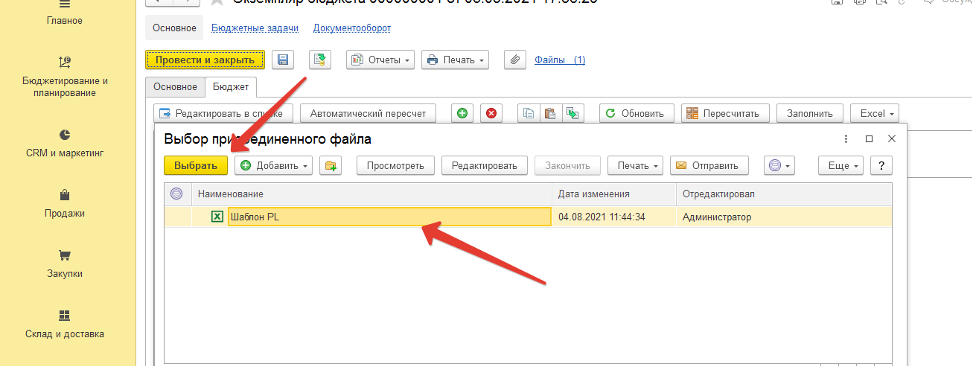This screenshot has width=972, height=366.
Task: Open CRM и маркетинг section
Action: [x=64, y=143]
